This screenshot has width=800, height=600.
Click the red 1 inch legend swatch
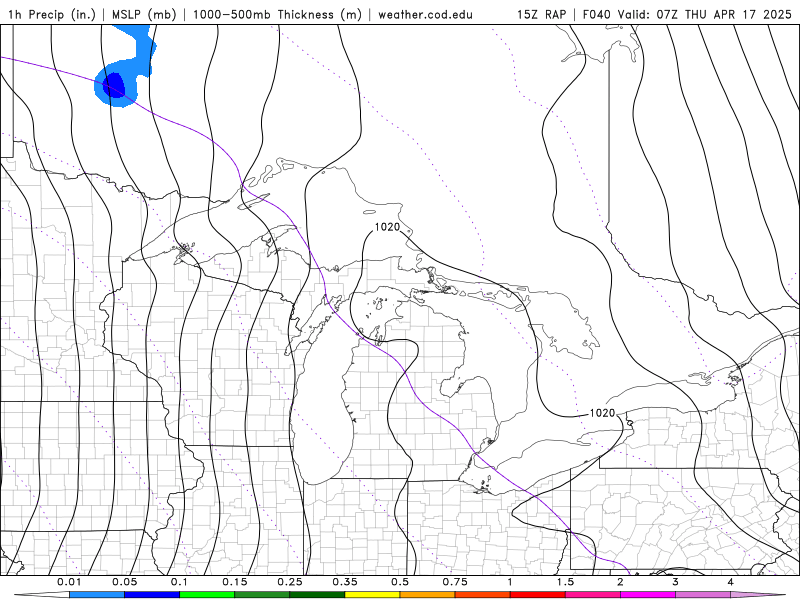pos(538,595)
